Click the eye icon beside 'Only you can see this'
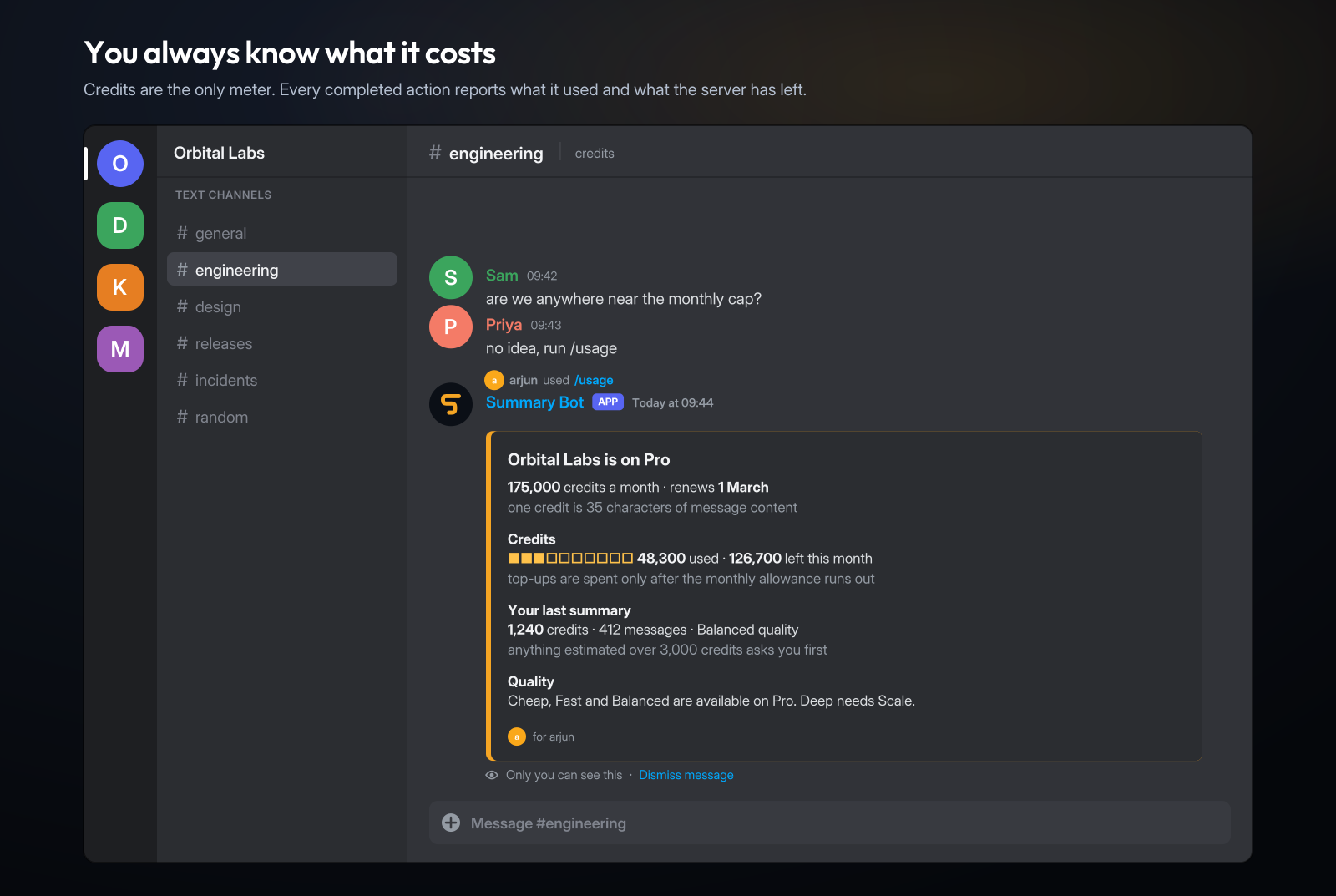This screenshot has height=896, width=1336. click(492, 775)
